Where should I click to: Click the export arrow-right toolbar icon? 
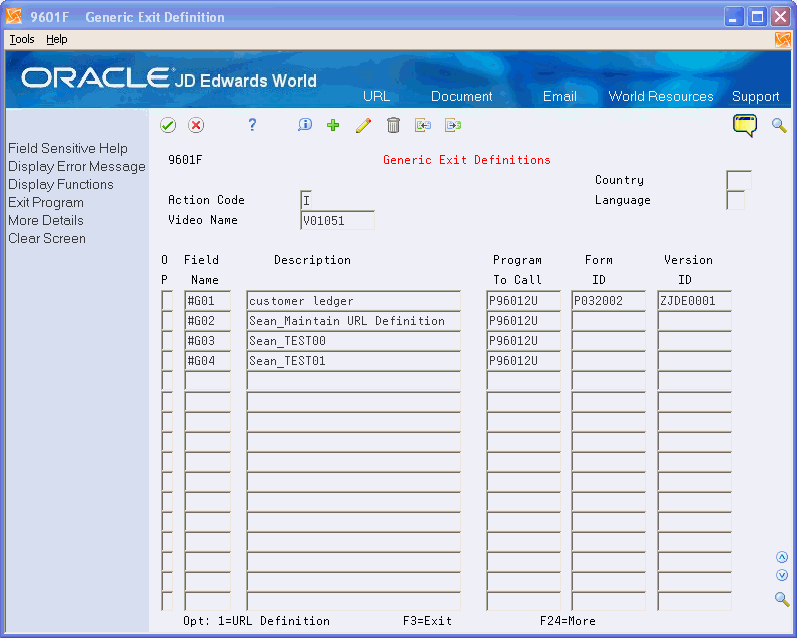click(452, 125)
